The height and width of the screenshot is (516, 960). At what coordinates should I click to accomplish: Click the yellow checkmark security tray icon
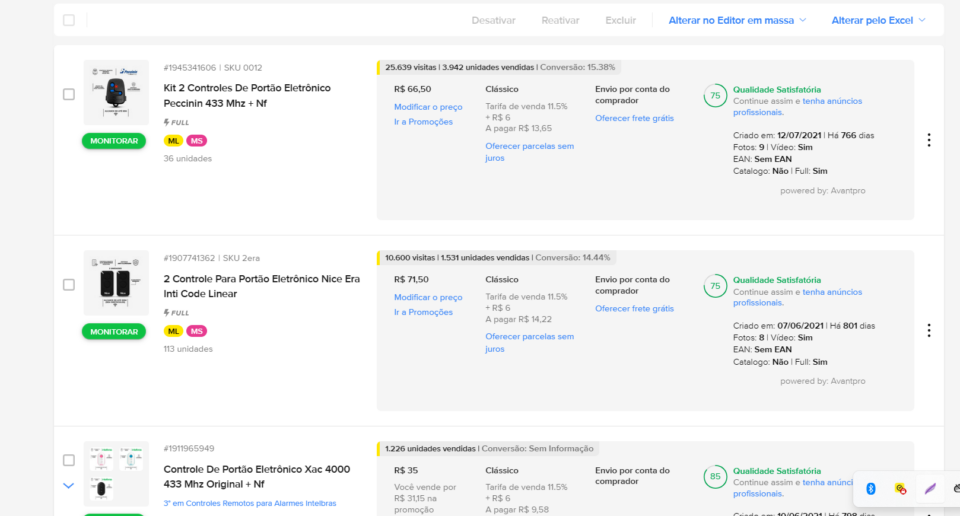pos(900,488)
